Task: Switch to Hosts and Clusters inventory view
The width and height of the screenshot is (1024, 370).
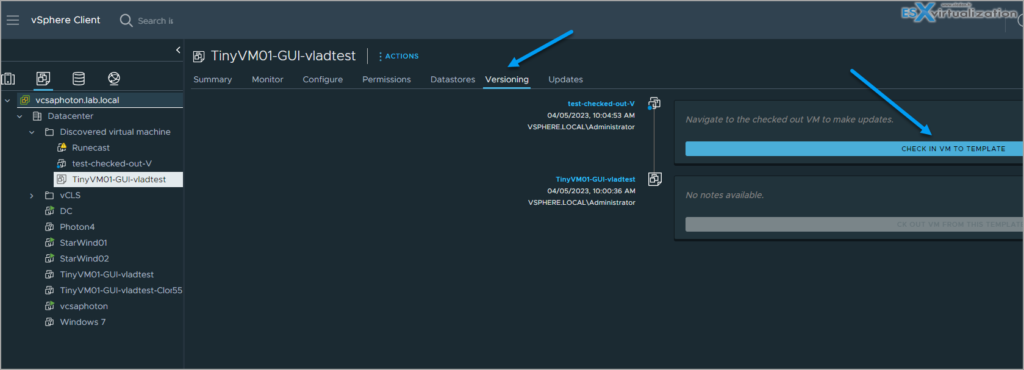Action: (x=8, y=79)
